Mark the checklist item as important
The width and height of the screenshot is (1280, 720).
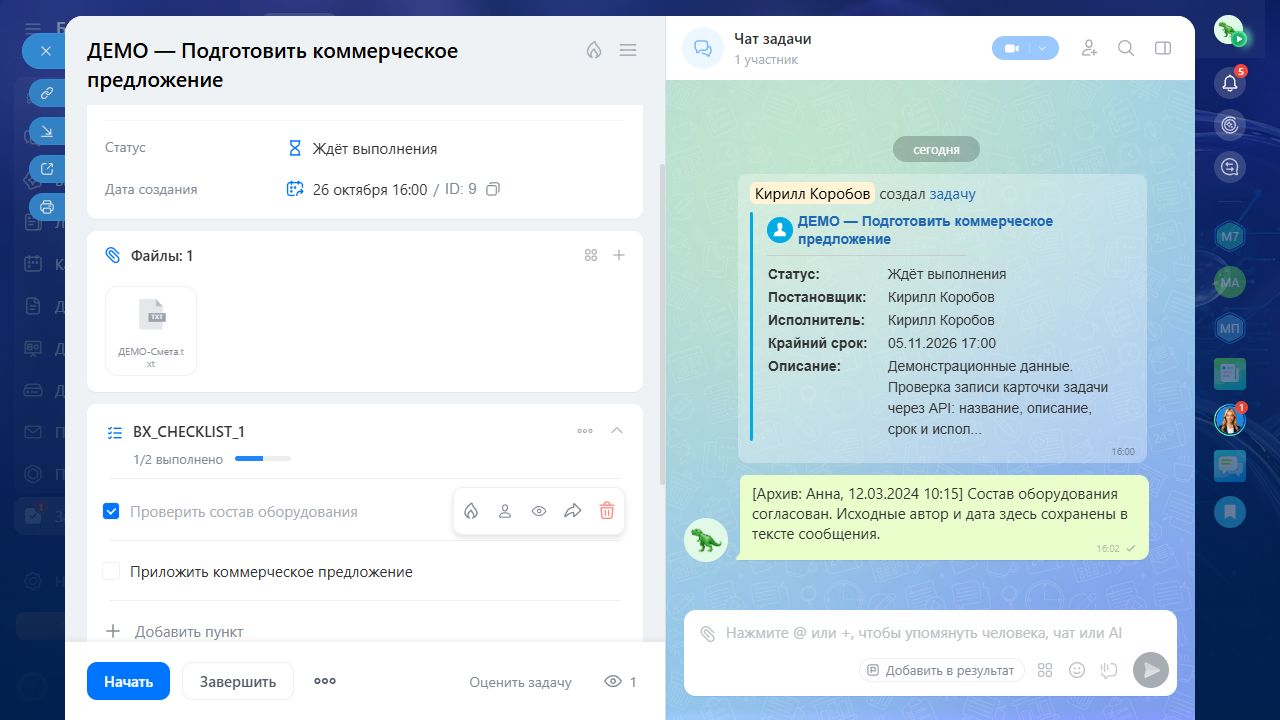click(x=471, y=511)
